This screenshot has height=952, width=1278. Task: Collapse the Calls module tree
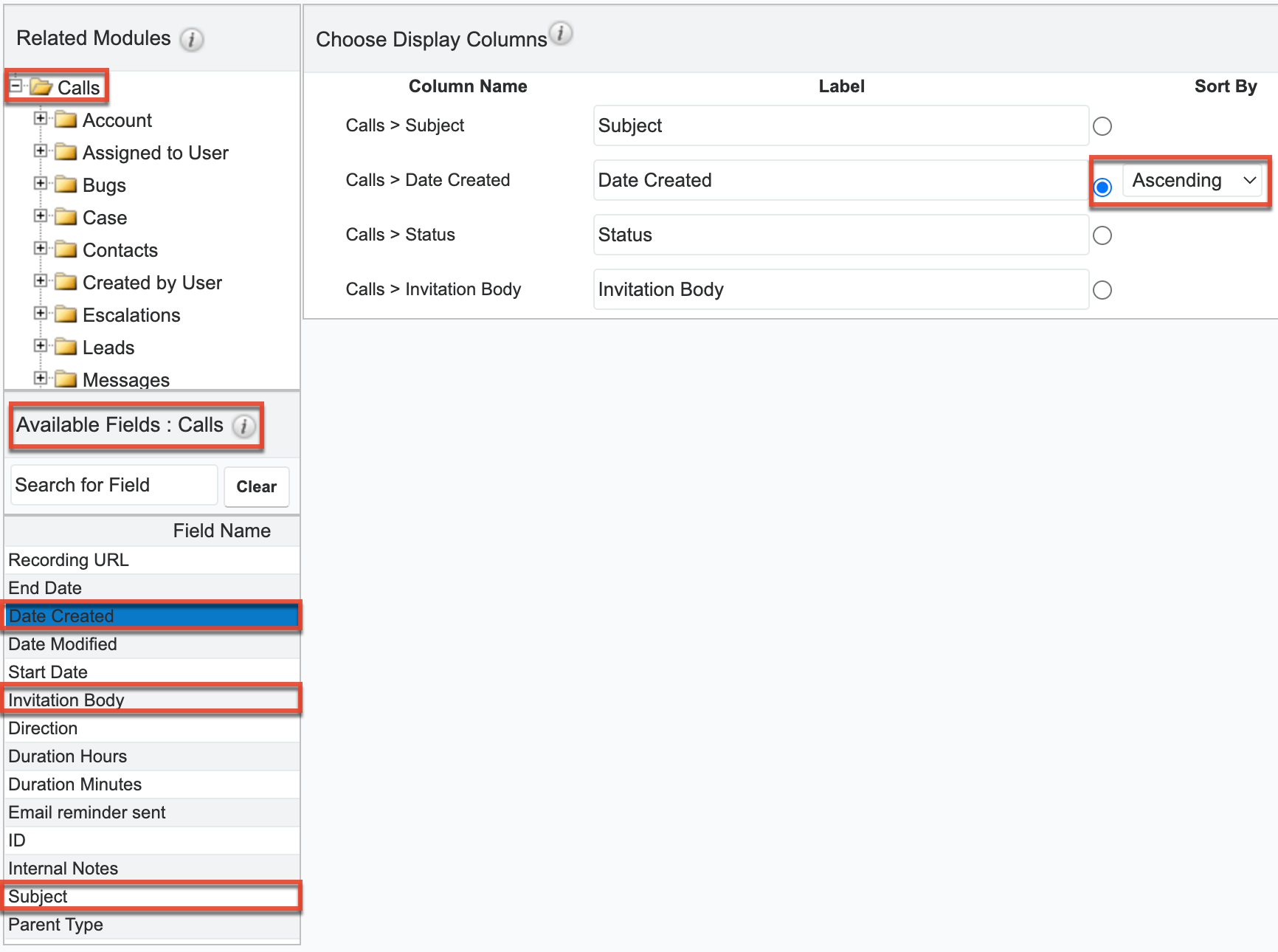pos(15,86)
